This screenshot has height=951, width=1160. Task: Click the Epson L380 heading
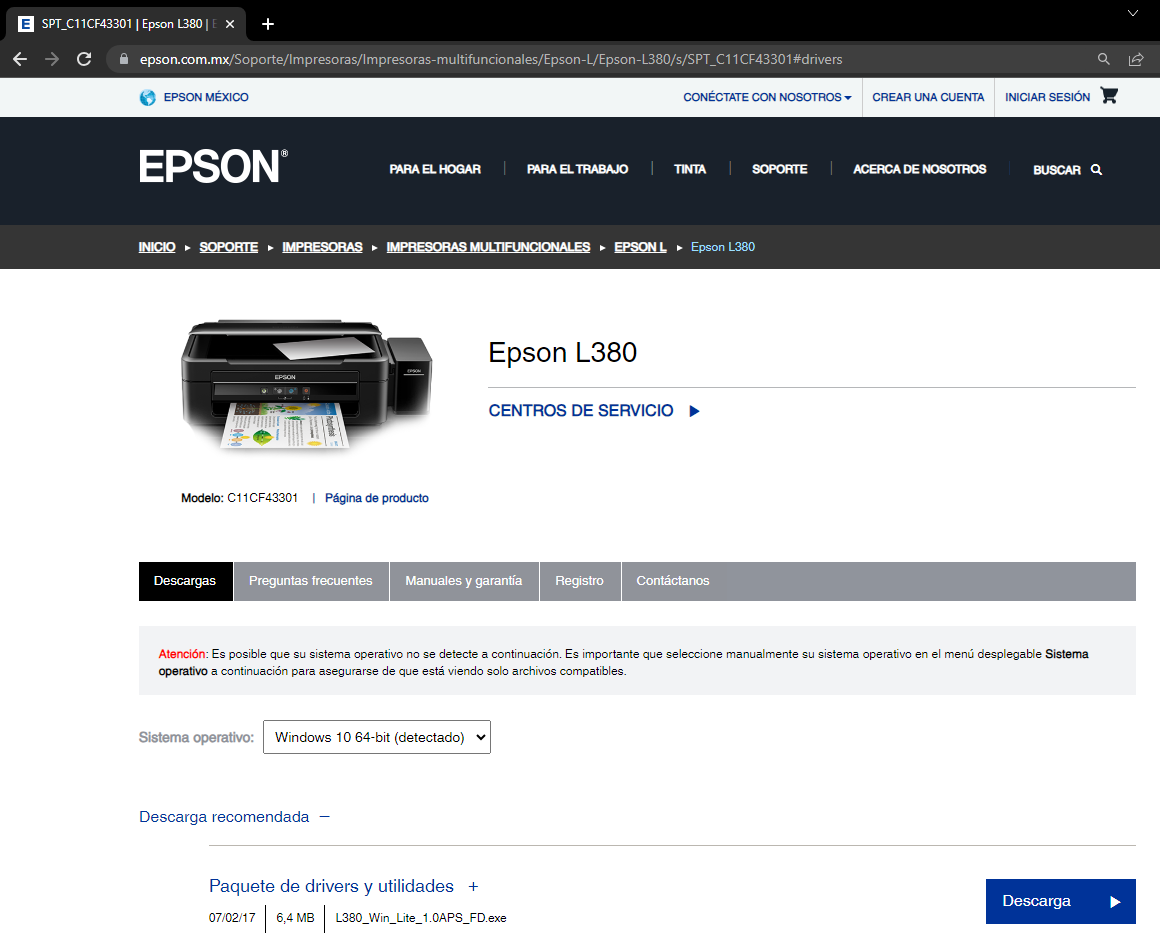tap(562, 352)
